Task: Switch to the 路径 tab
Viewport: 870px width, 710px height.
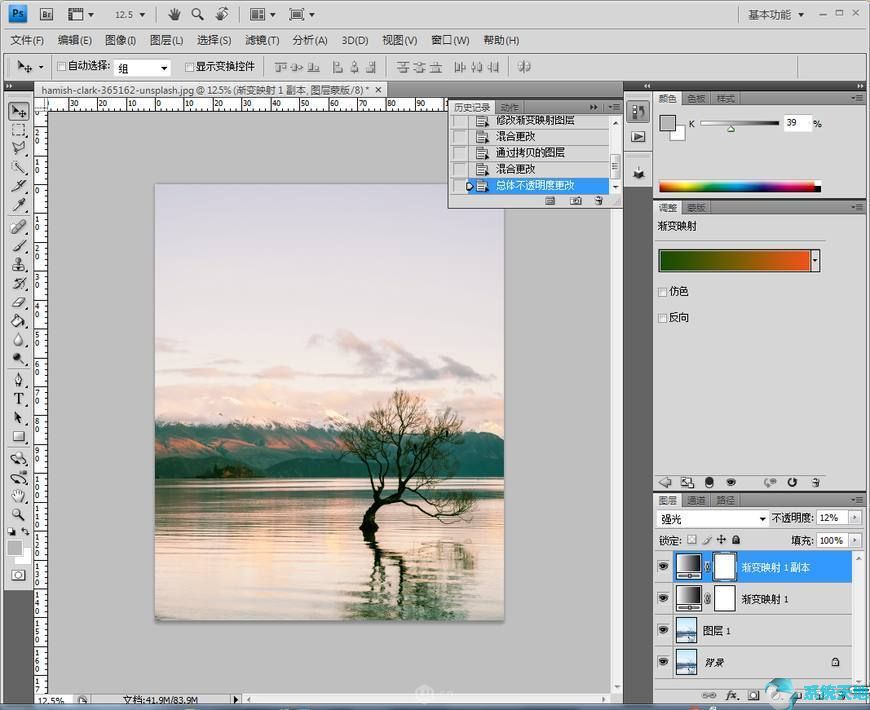Action: (725, 500)
